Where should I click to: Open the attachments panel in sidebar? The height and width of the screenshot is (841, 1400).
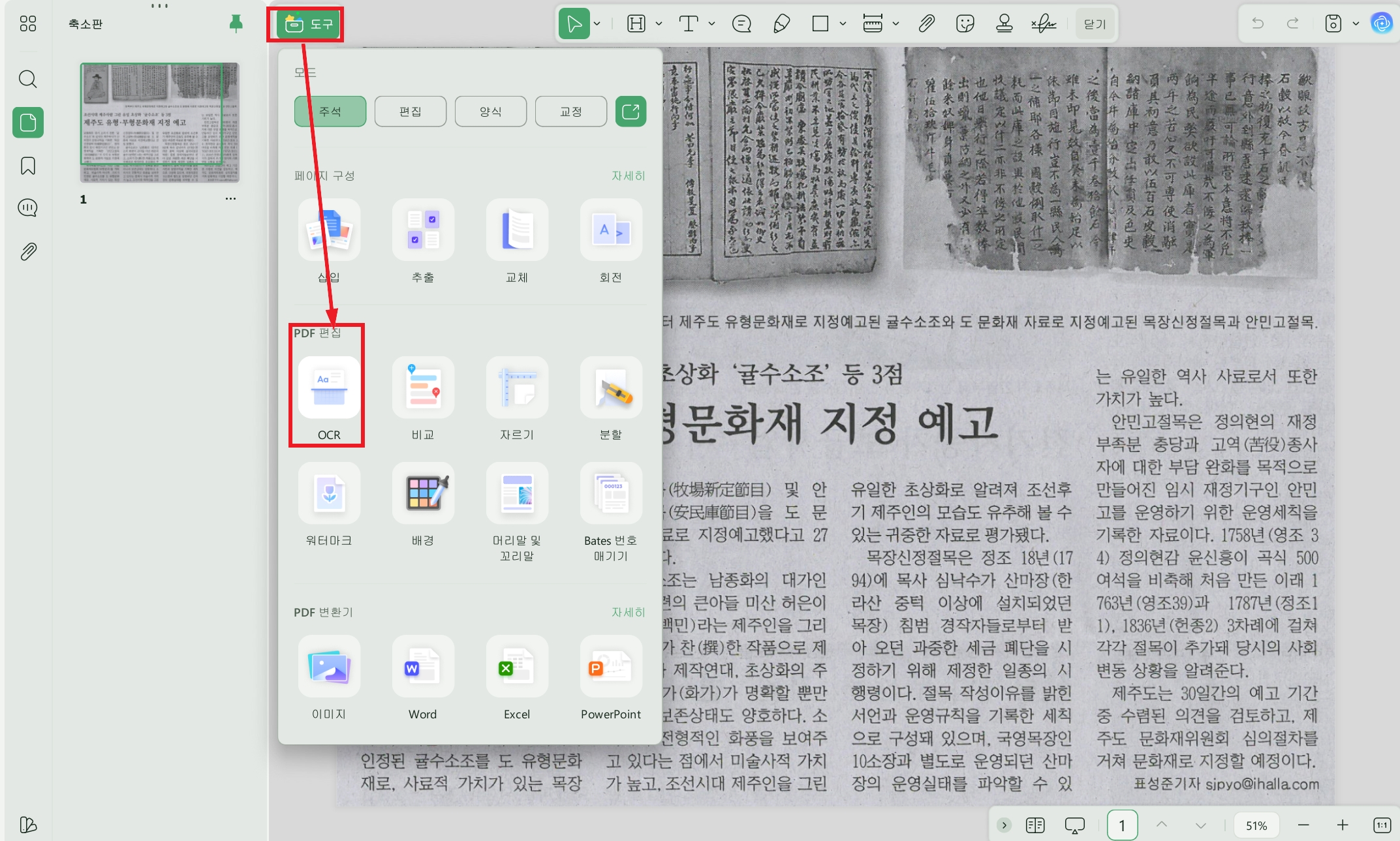[x=28, y=251]
